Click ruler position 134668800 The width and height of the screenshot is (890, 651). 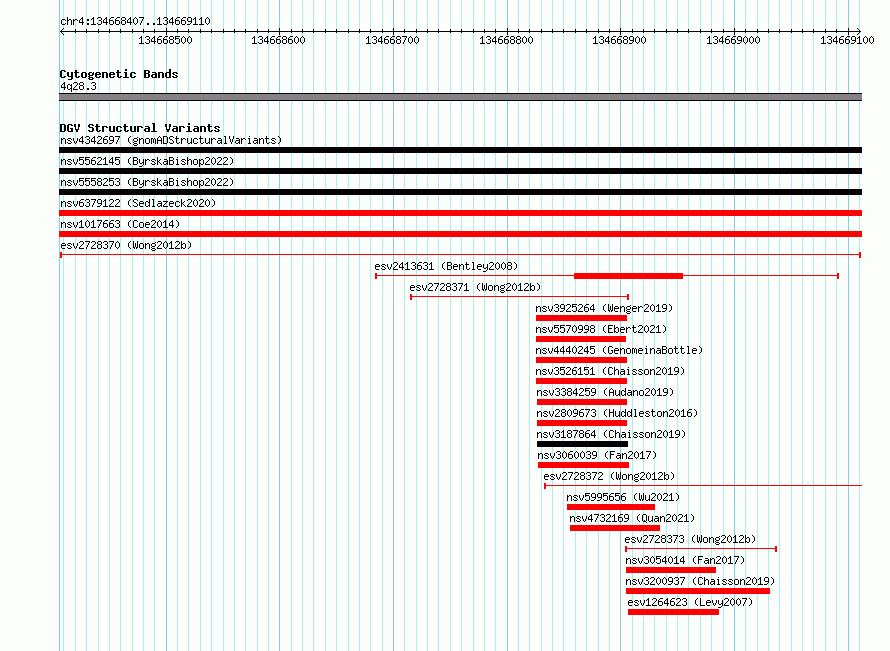click(506, 40)
